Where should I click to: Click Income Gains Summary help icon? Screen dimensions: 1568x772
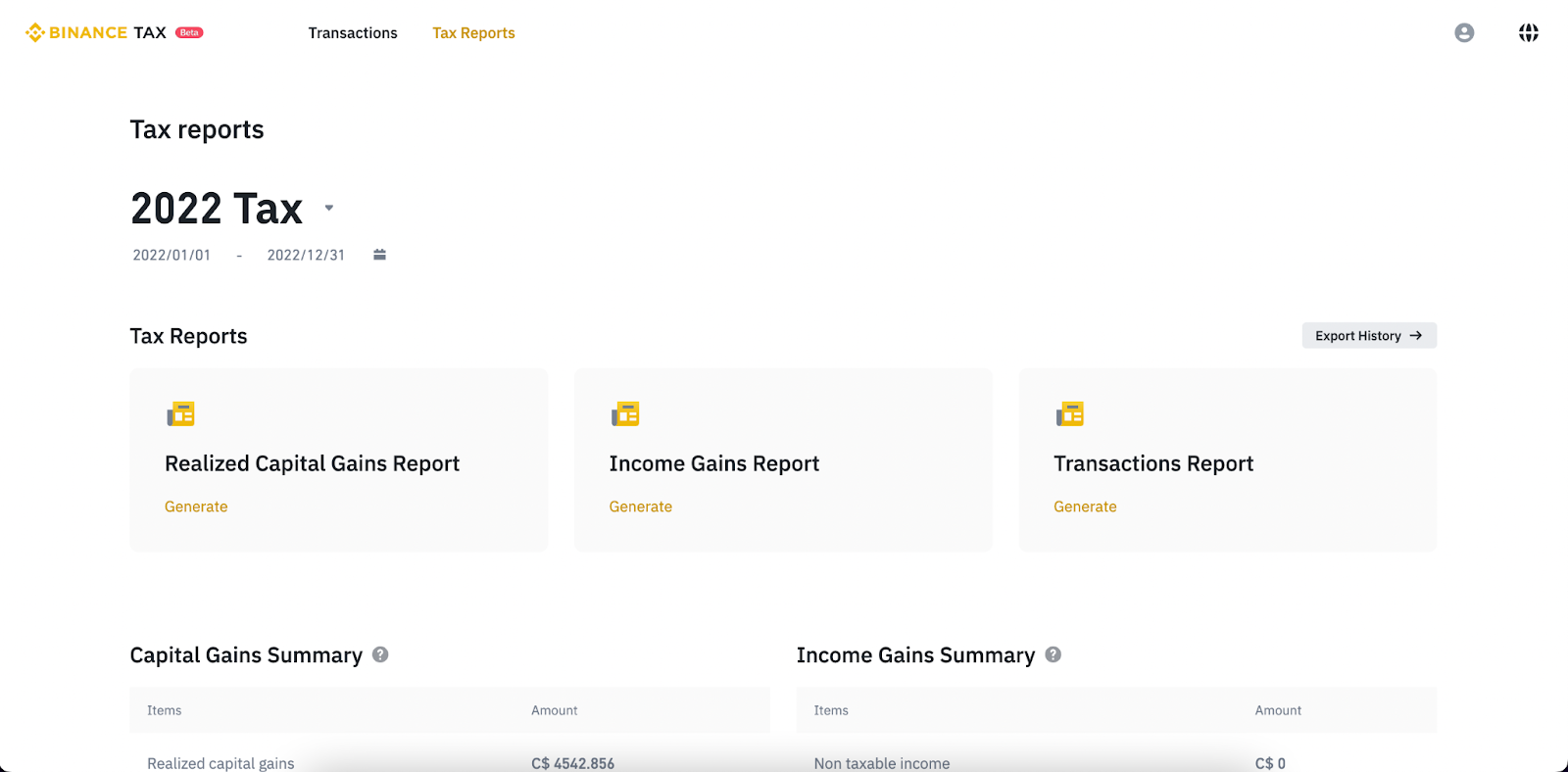[1053, 654]
